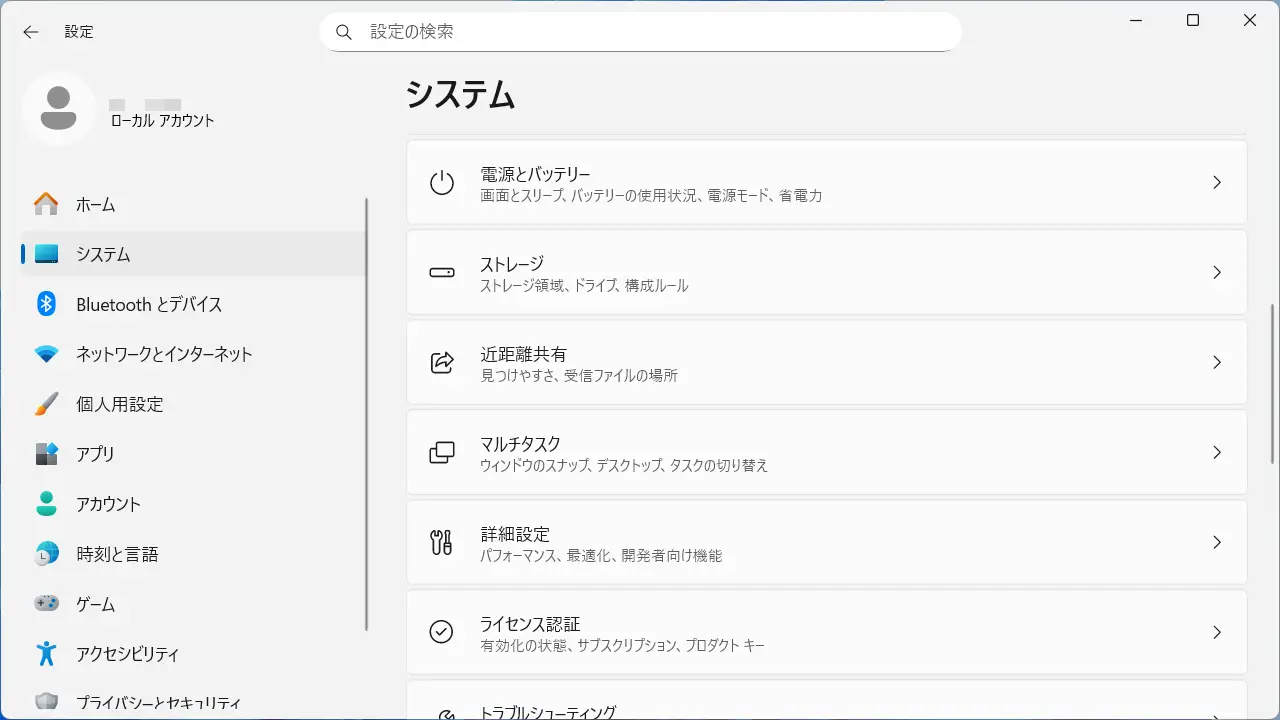
Task: Click the 詳細設定 tools icon
Action: (x=441, y=543)
